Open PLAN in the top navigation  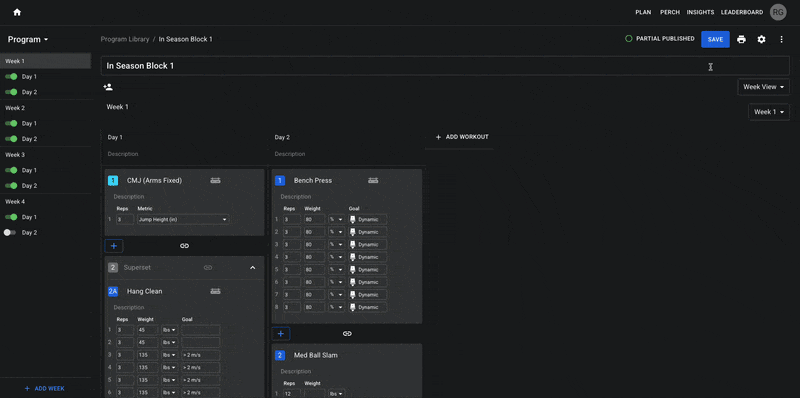pyautogui.click(x=643, y=12)
